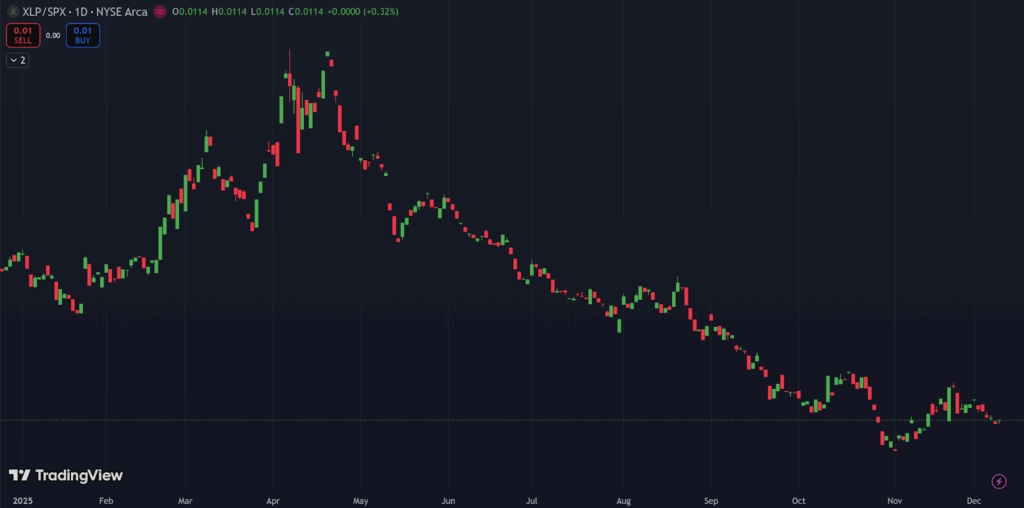Click the tallest red candle in early April
1024x508 pixels.
pos(298,120)
